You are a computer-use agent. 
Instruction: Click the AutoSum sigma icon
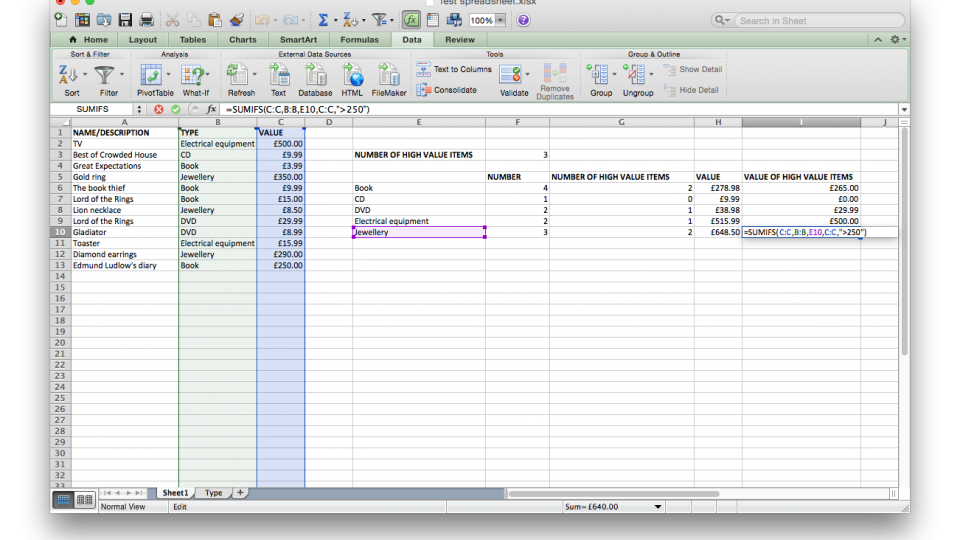point(323,20)
